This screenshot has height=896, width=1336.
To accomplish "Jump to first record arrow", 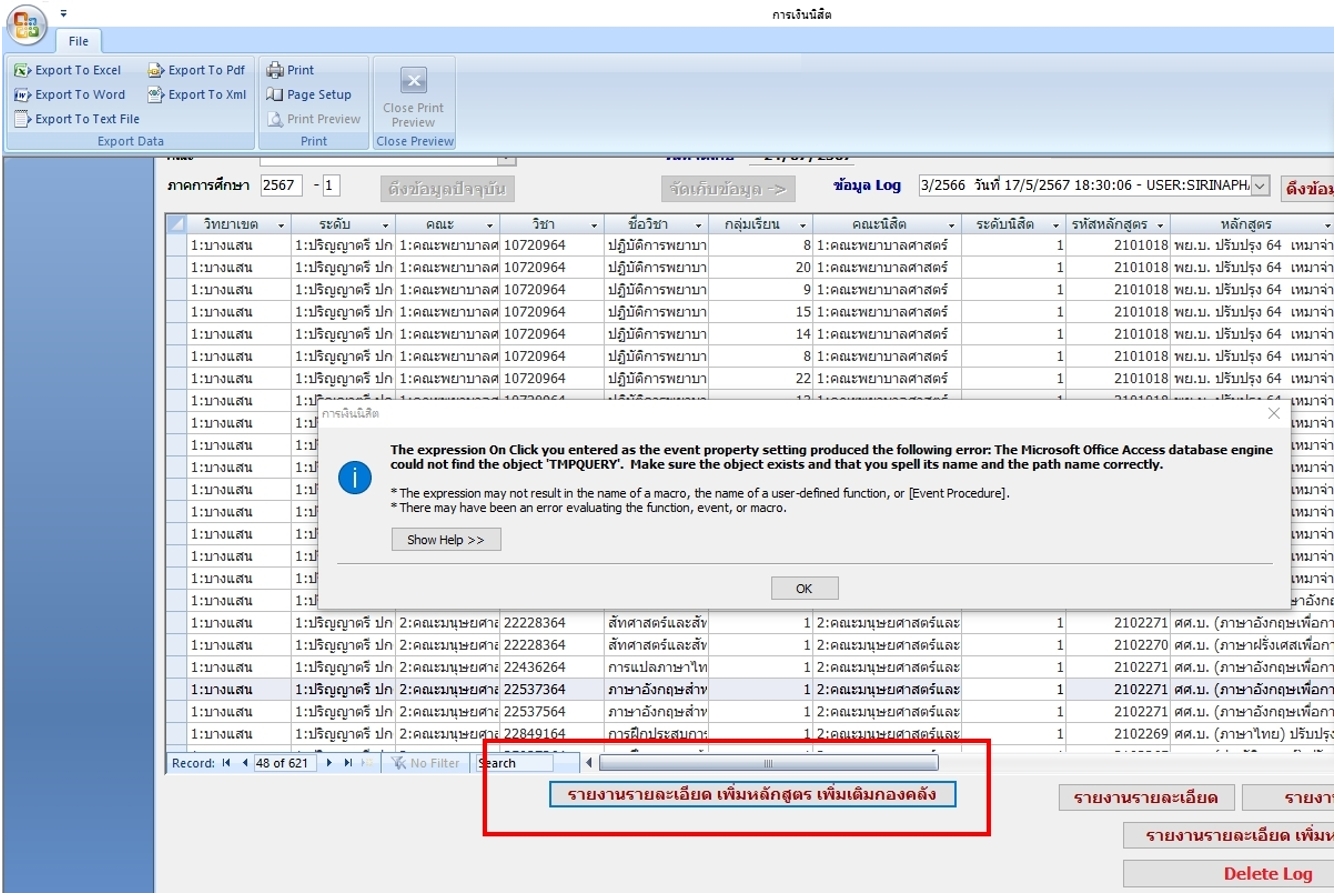I will 226,763.
